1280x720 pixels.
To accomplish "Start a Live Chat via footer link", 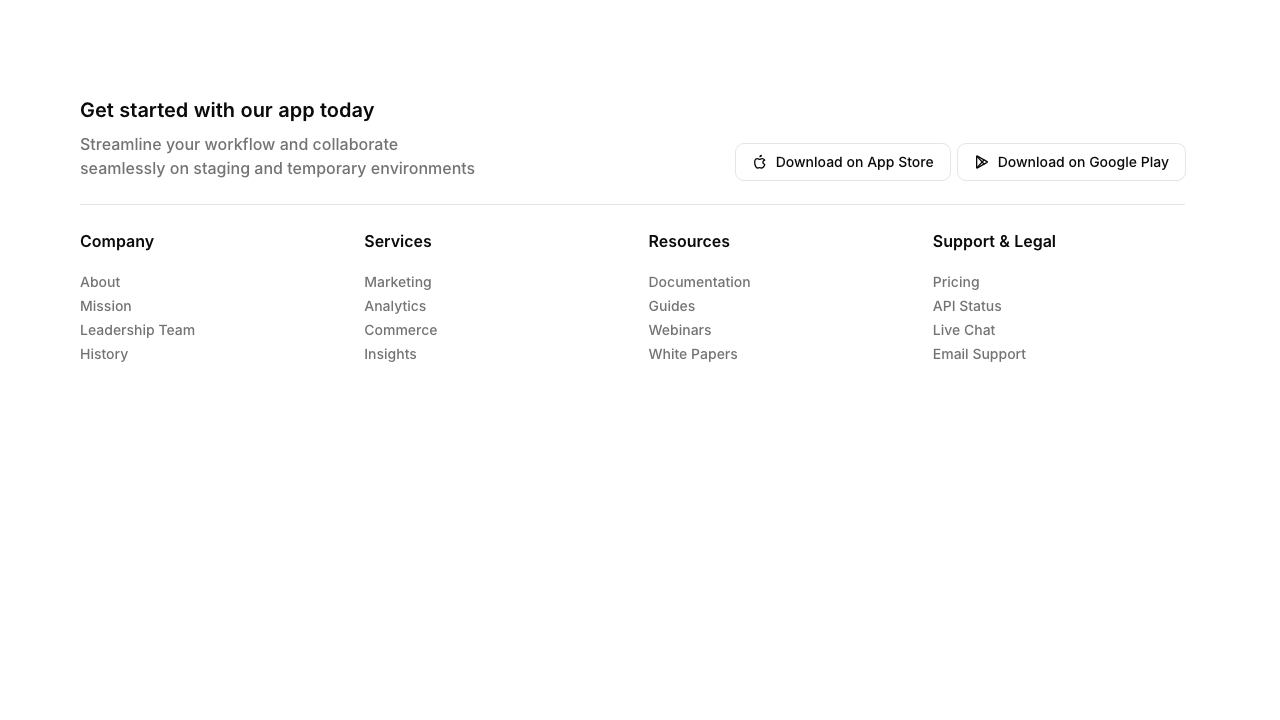I will [964, 330].
